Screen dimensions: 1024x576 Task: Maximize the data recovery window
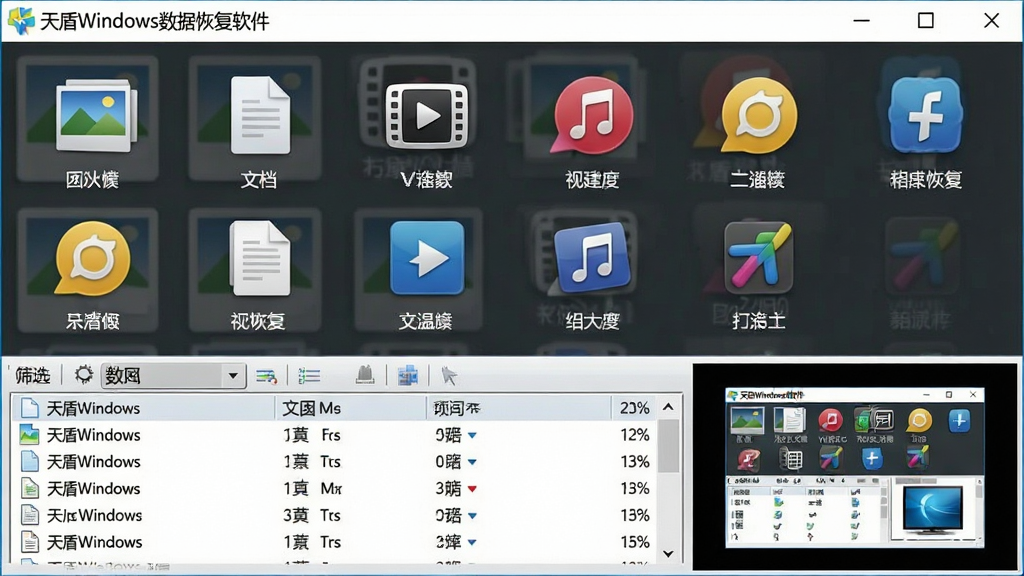(925, 21)
